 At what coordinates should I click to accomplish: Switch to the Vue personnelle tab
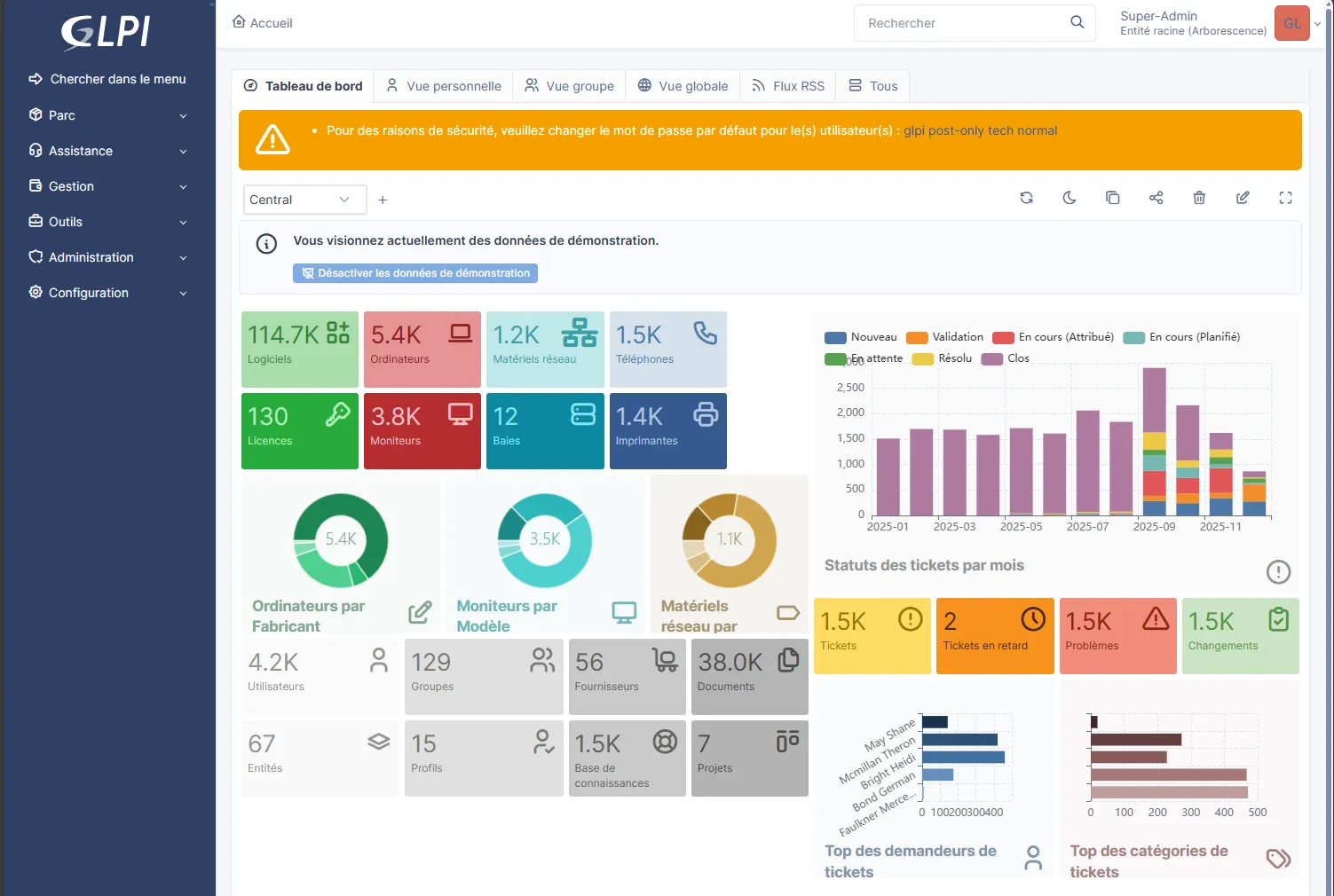click(x=444, y=86)
